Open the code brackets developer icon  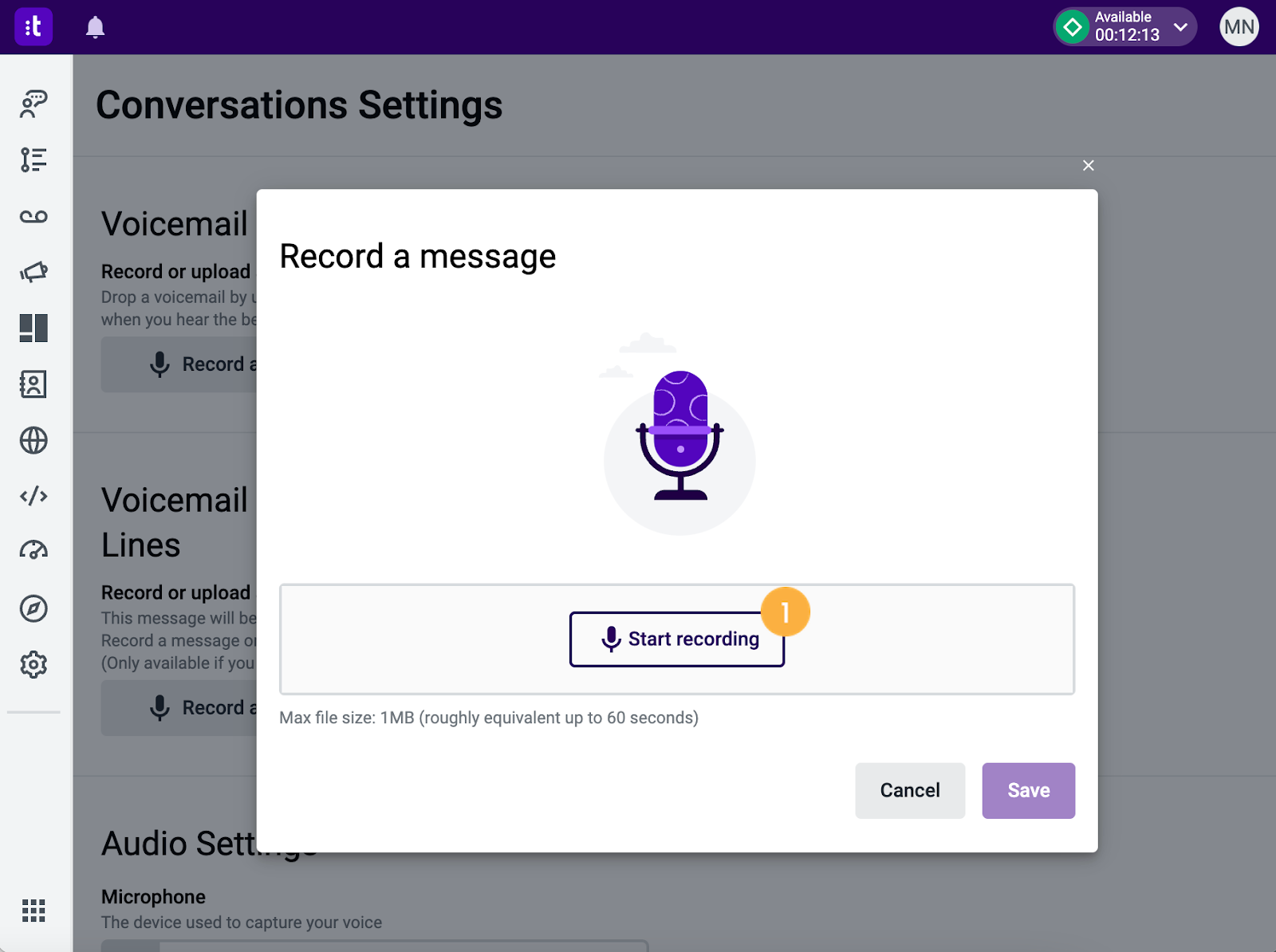click(33, 496)
